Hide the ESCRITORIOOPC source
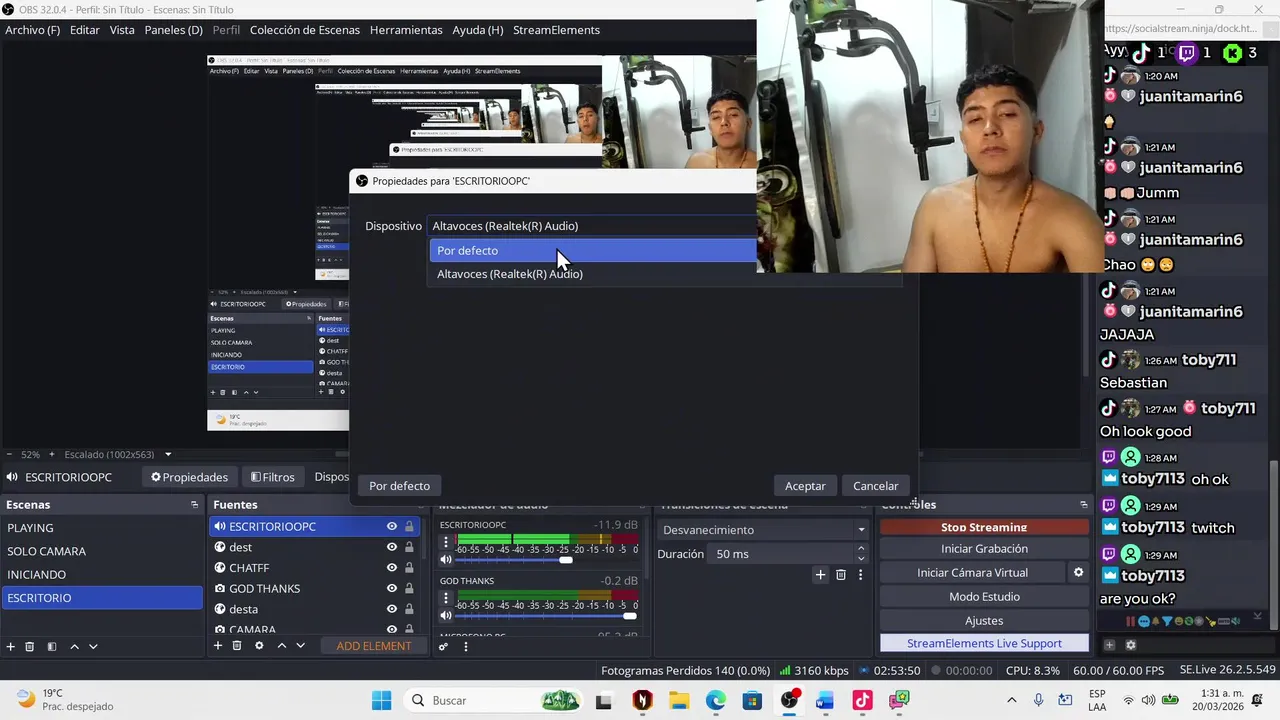Viewport: 1280px width, 720px height. point(392,527)
